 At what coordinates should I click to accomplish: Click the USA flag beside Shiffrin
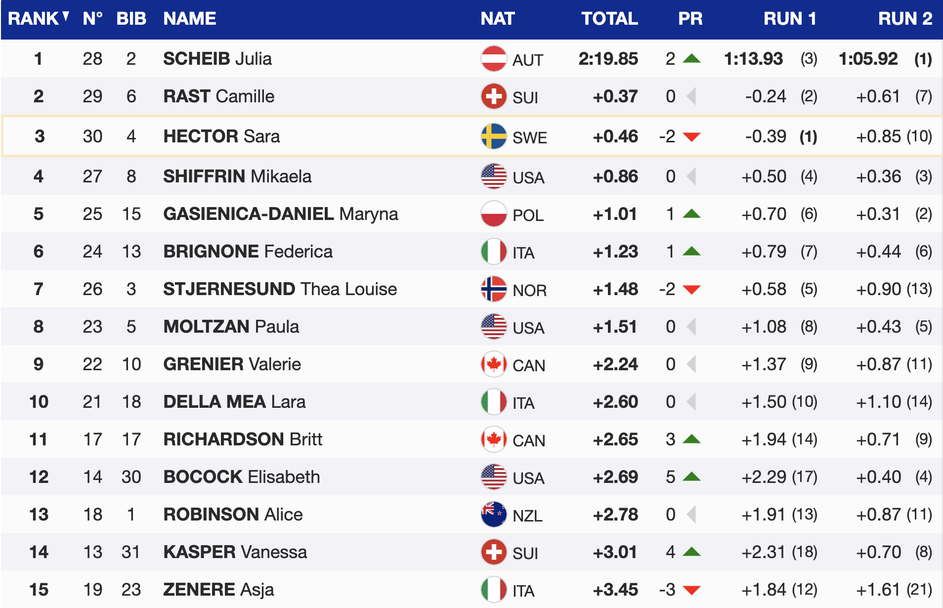click(494, 176)
